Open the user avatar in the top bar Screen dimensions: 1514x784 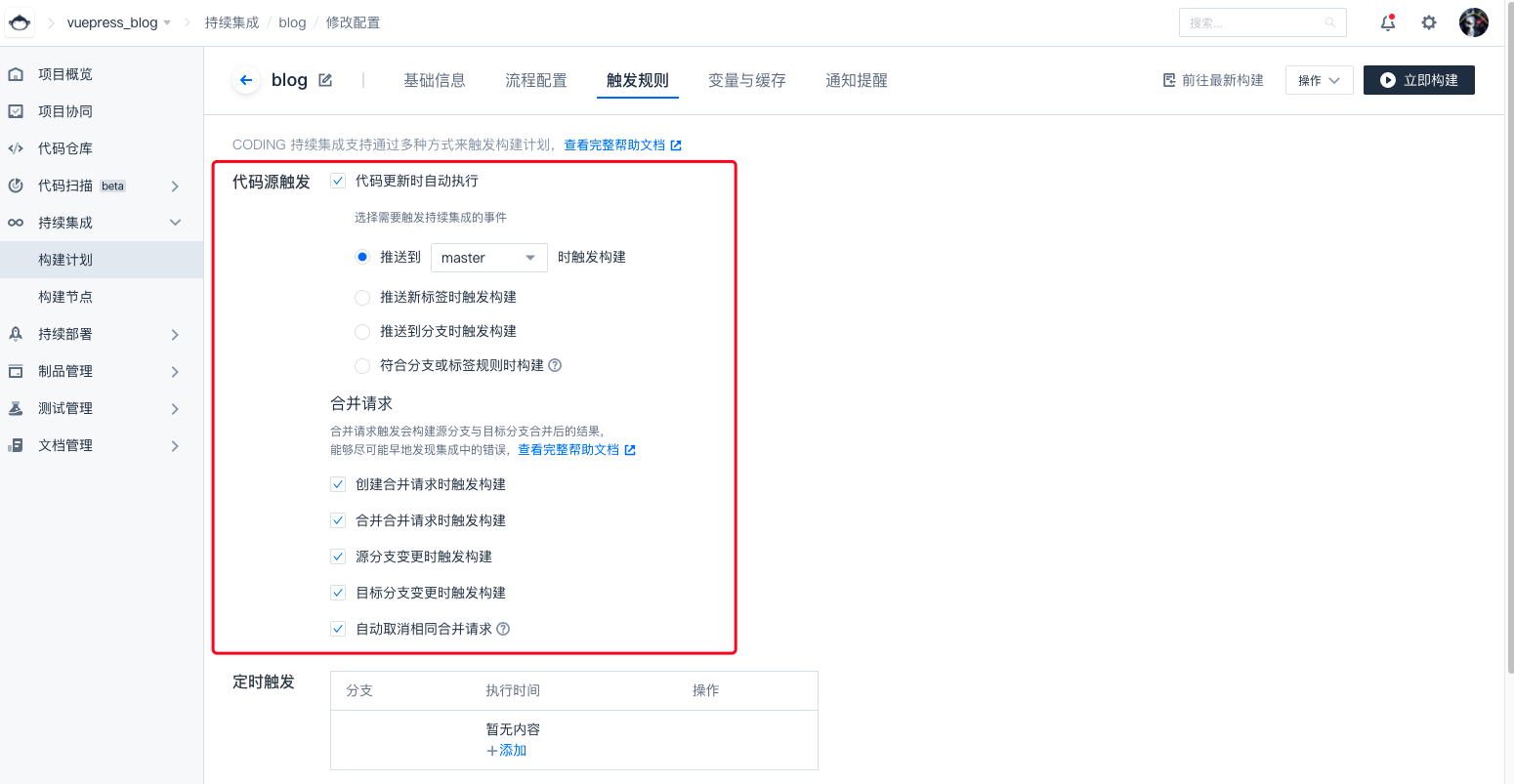click(1473, 22)
